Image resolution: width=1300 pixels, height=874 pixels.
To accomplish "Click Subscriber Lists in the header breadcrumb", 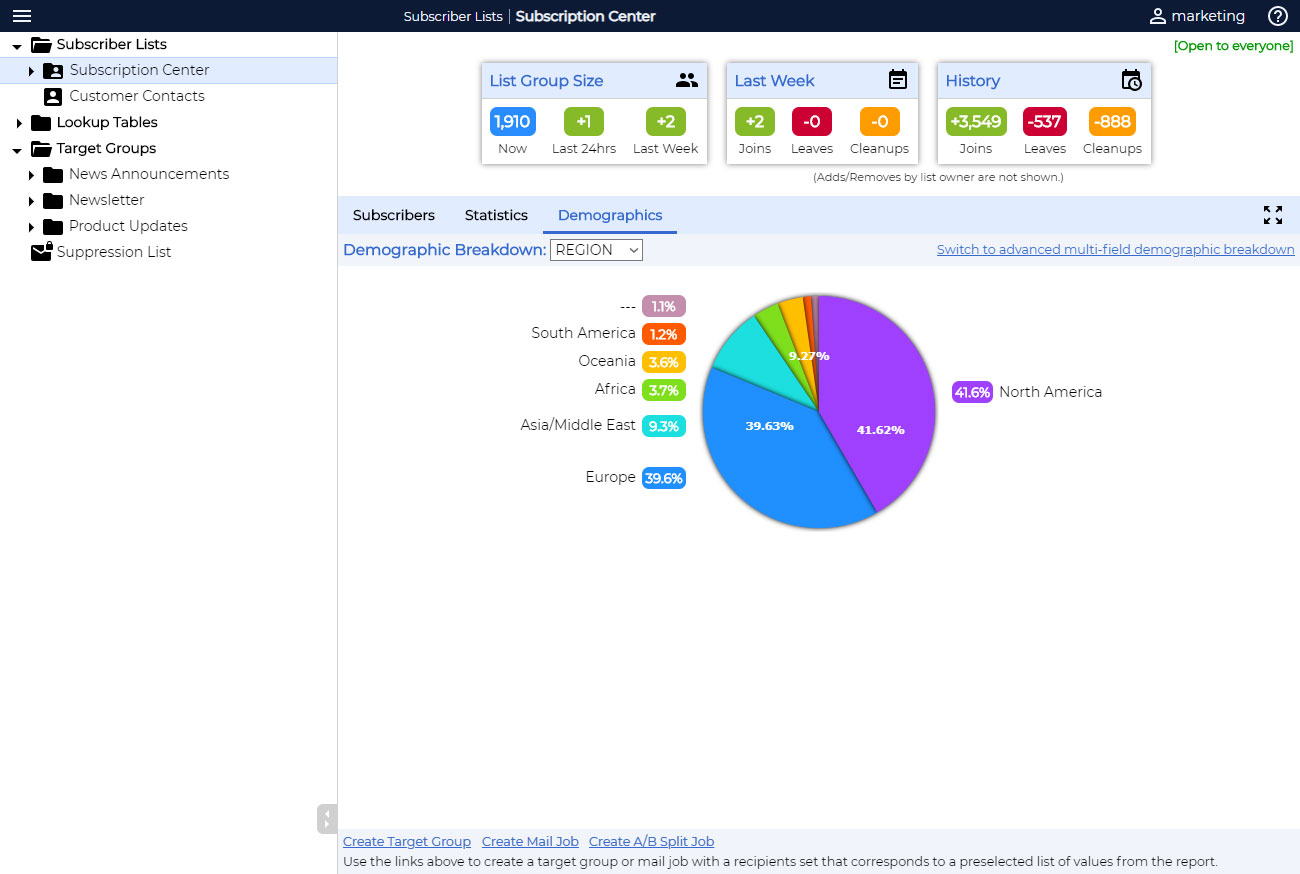I will [x=453, y=16].
